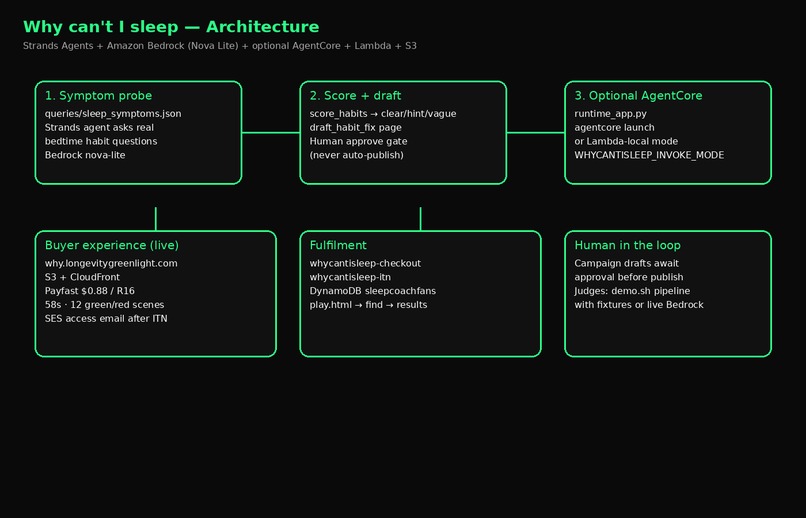Click the subtitle line starting 'Strands Agents + Amazon Bedrock'

(x=219, y=46)
